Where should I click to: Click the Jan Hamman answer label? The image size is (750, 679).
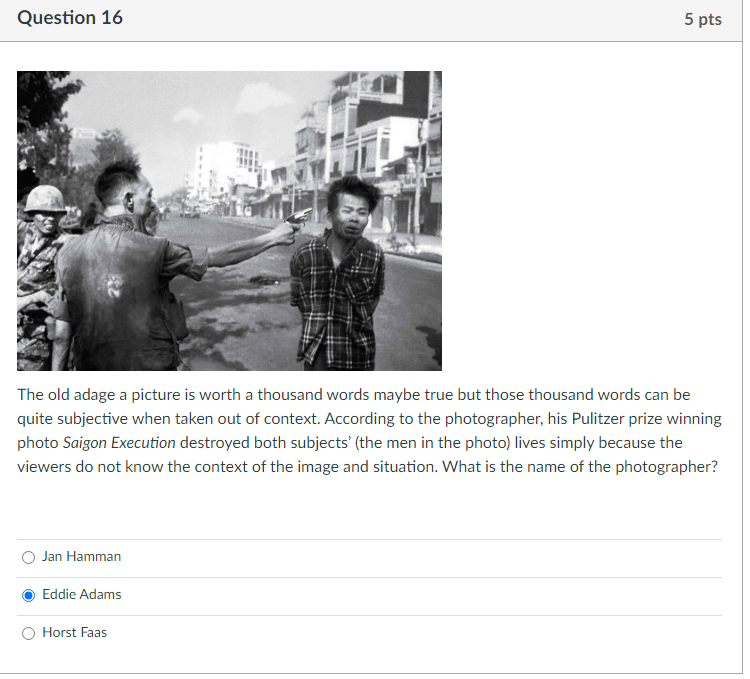[81, 557]
